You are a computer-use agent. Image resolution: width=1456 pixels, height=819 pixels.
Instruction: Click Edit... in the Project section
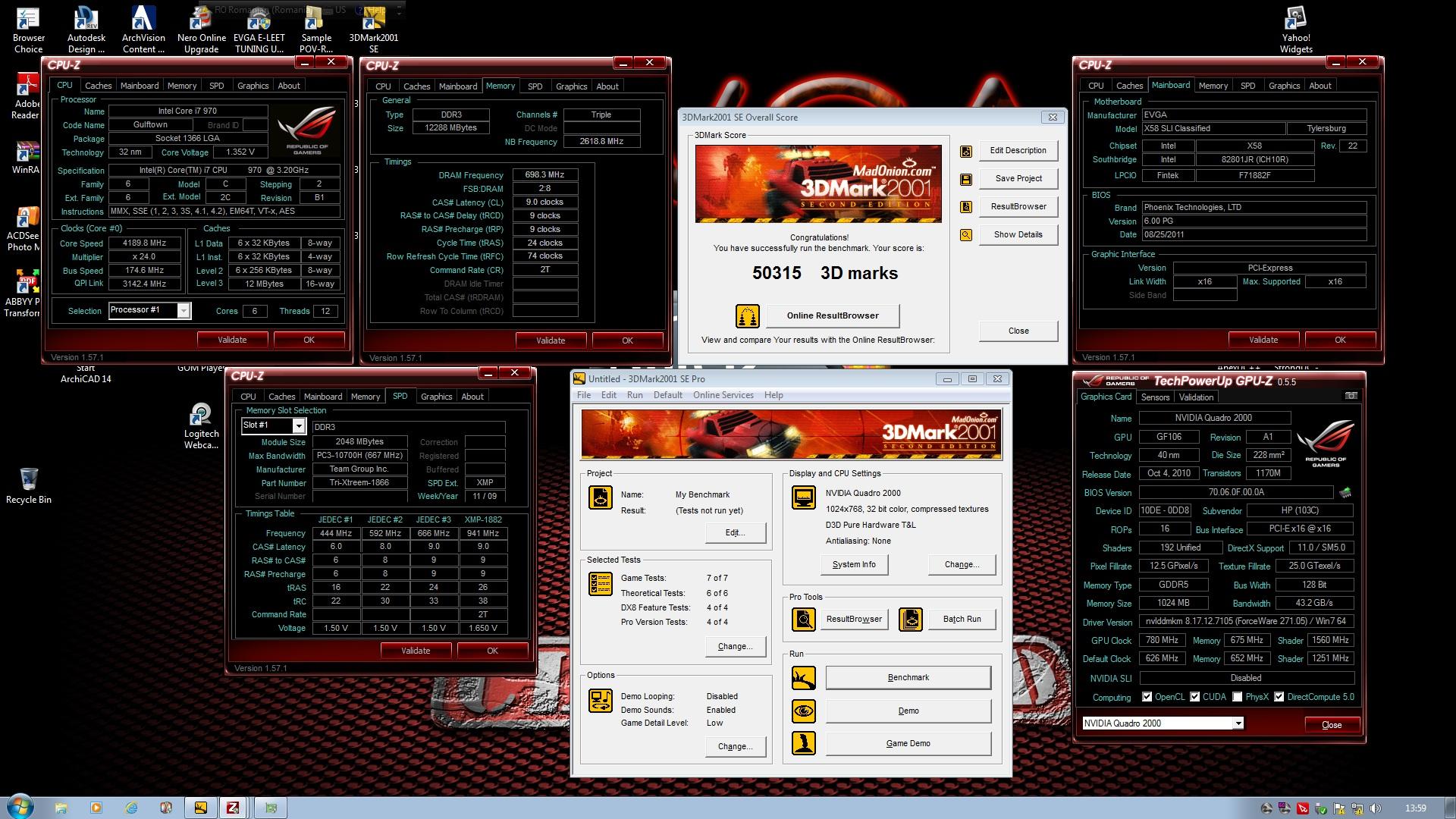point(735,532)
